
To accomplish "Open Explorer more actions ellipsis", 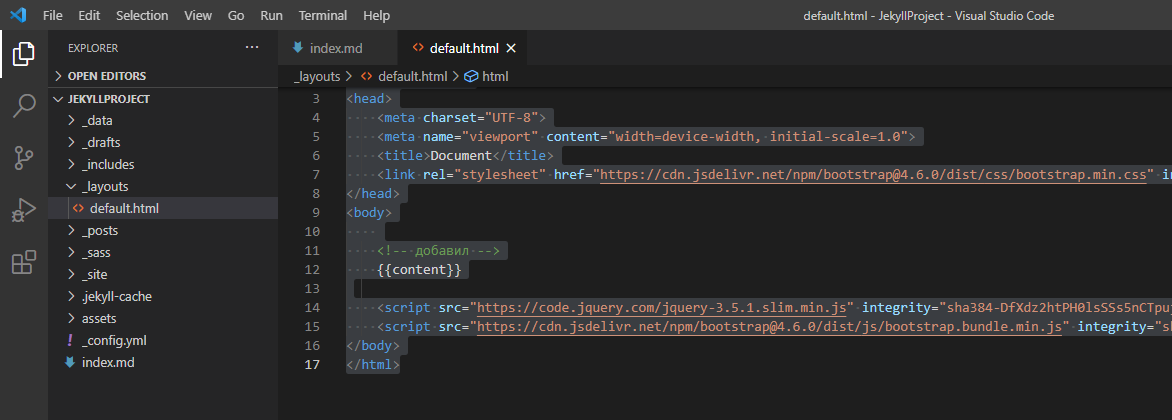I will [252, 47].
